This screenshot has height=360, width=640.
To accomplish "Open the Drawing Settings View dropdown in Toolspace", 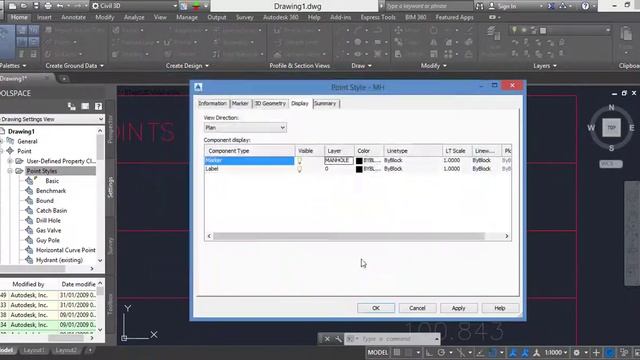I will (101, 119).
